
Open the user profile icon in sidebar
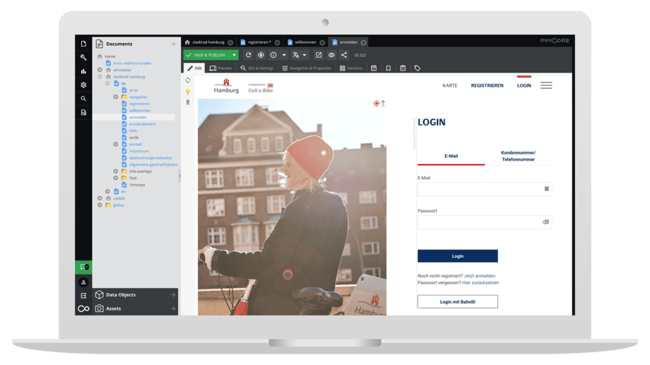(83, 282)
